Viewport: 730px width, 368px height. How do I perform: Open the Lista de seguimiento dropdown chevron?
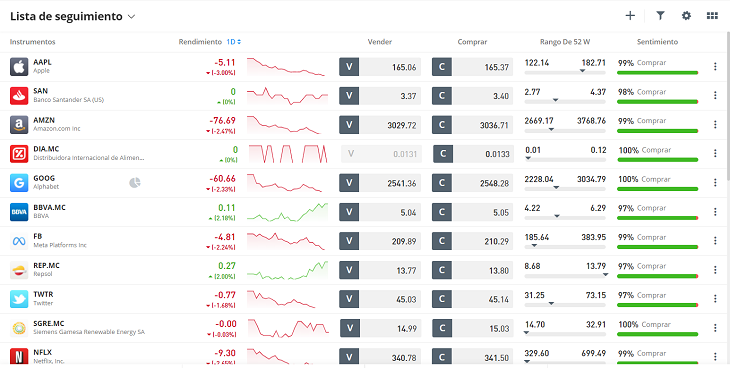131,16
